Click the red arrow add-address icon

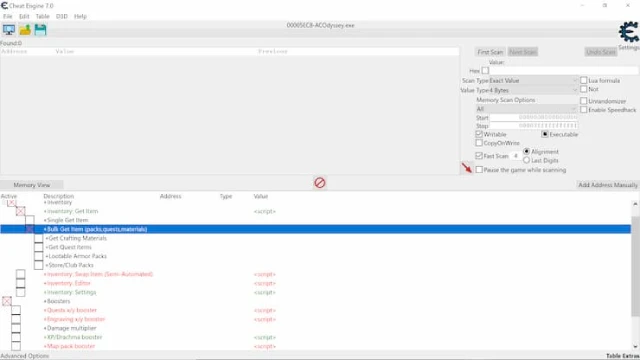(x=467, y=167)
